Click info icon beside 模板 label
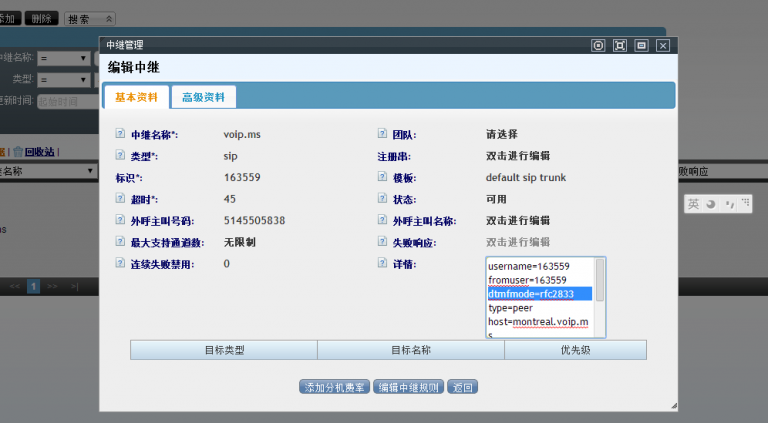This screenshot has height=423, width=768. point(382,177)
